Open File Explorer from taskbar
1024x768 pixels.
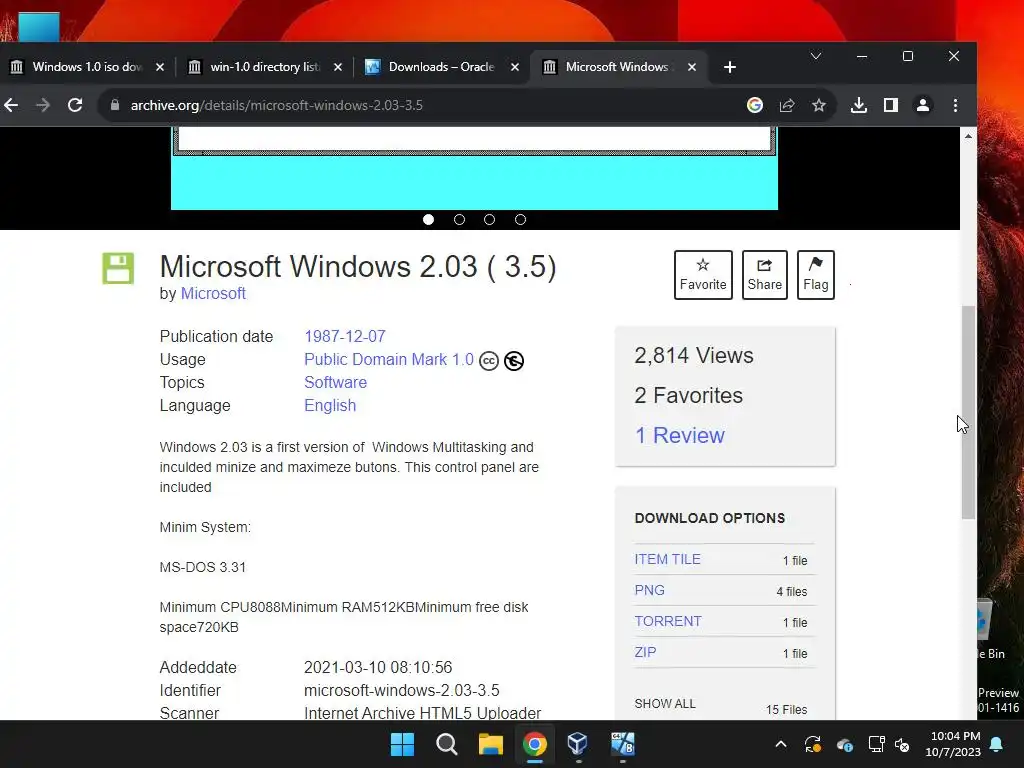tap(490, 744)
